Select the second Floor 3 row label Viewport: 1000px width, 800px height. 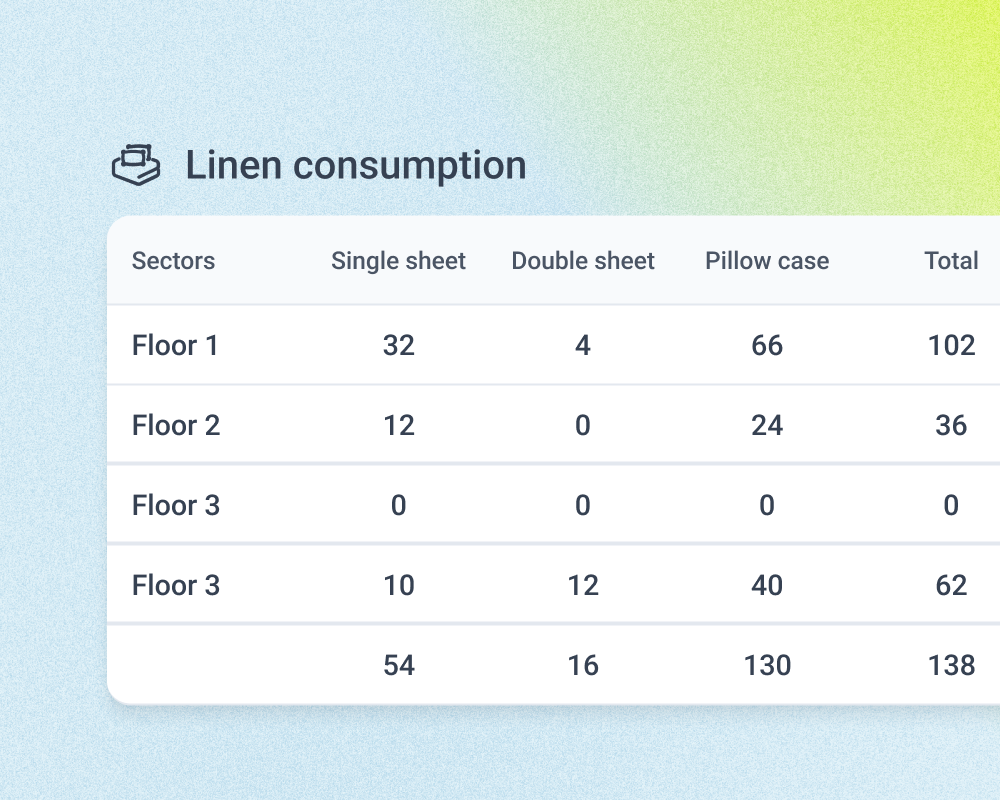point(176,585)
